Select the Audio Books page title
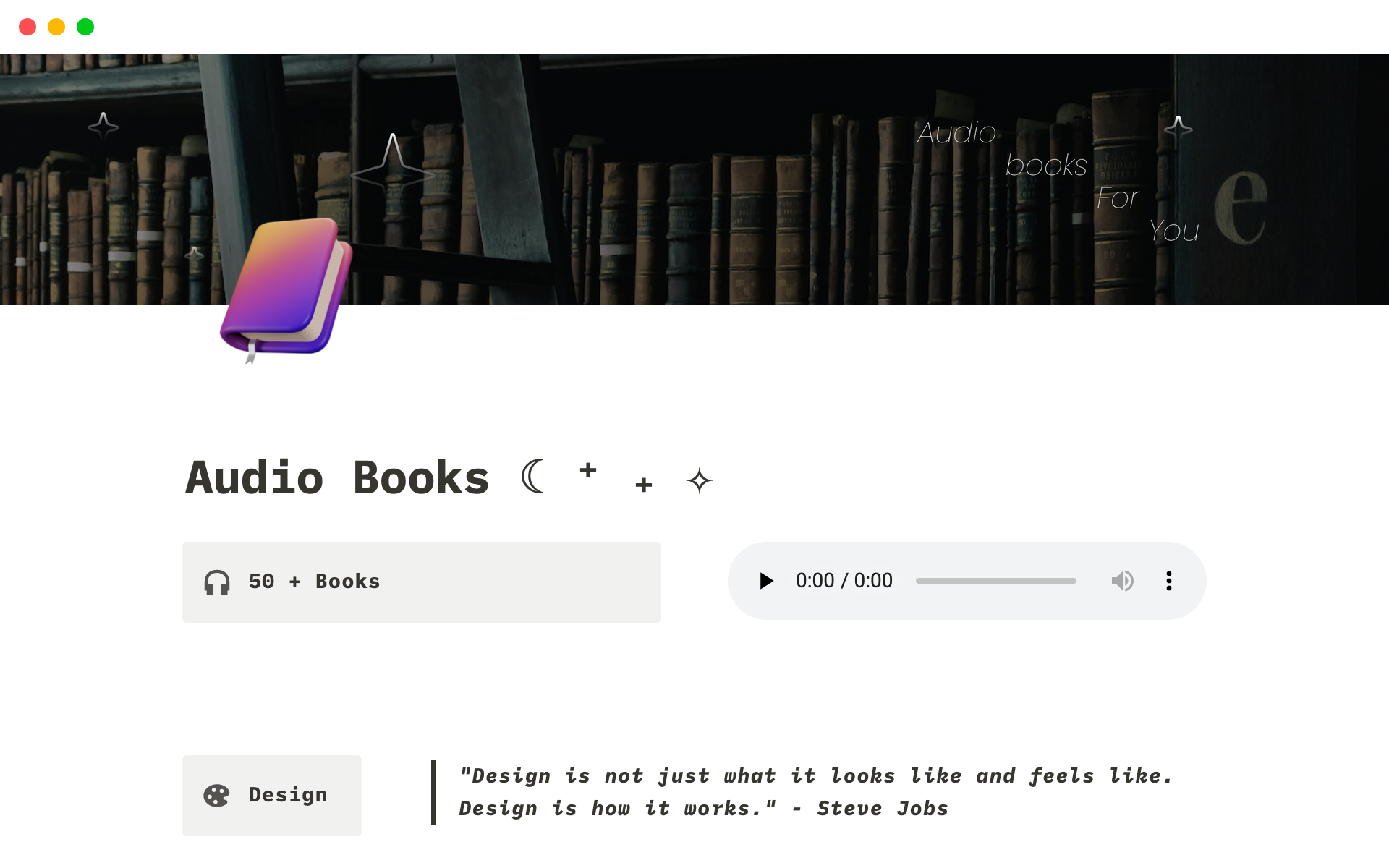 point(337,477)
